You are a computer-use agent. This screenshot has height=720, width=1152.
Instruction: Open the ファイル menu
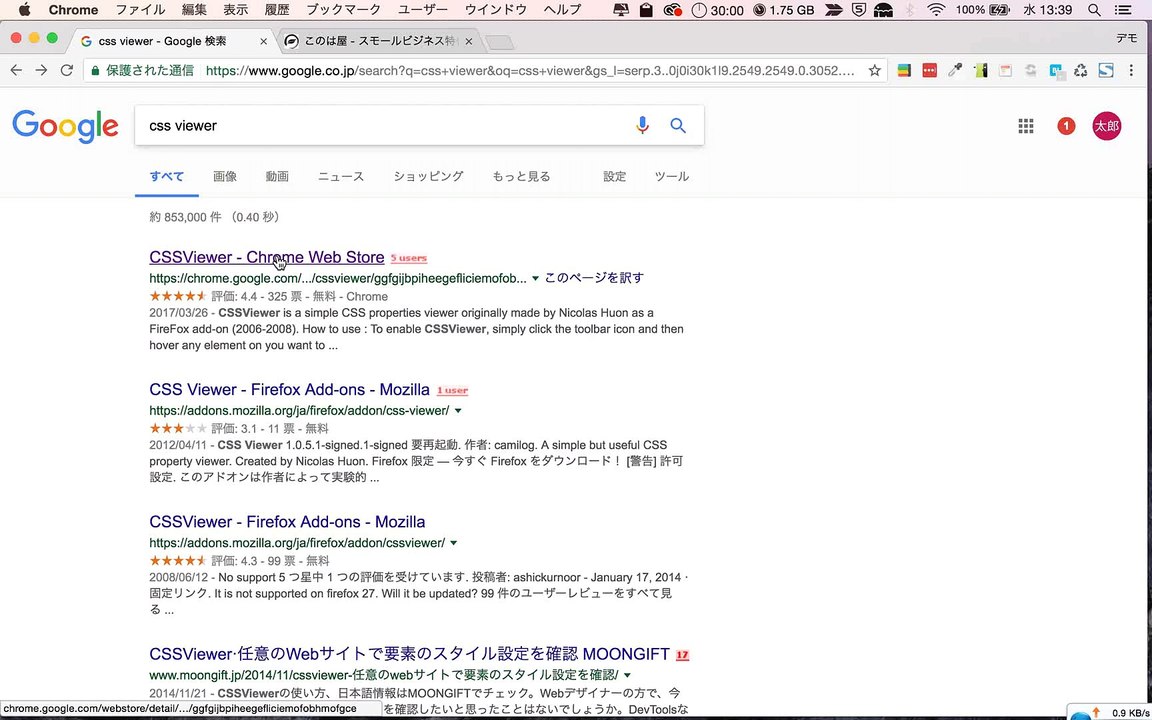[x=140, y=10]
